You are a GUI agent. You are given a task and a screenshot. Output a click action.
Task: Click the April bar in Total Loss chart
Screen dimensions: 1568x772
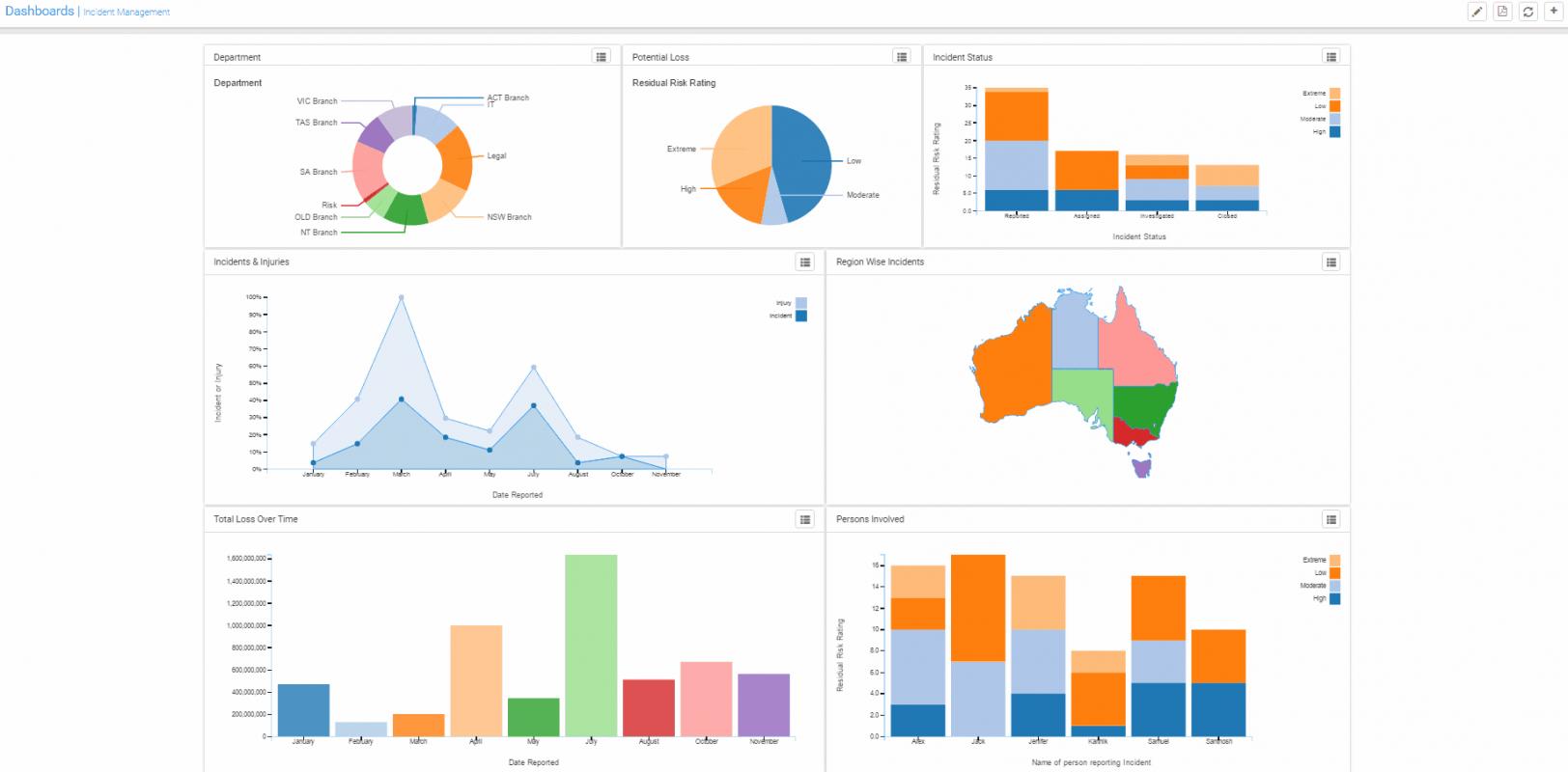pyautogui.click(x=476, y=681)
